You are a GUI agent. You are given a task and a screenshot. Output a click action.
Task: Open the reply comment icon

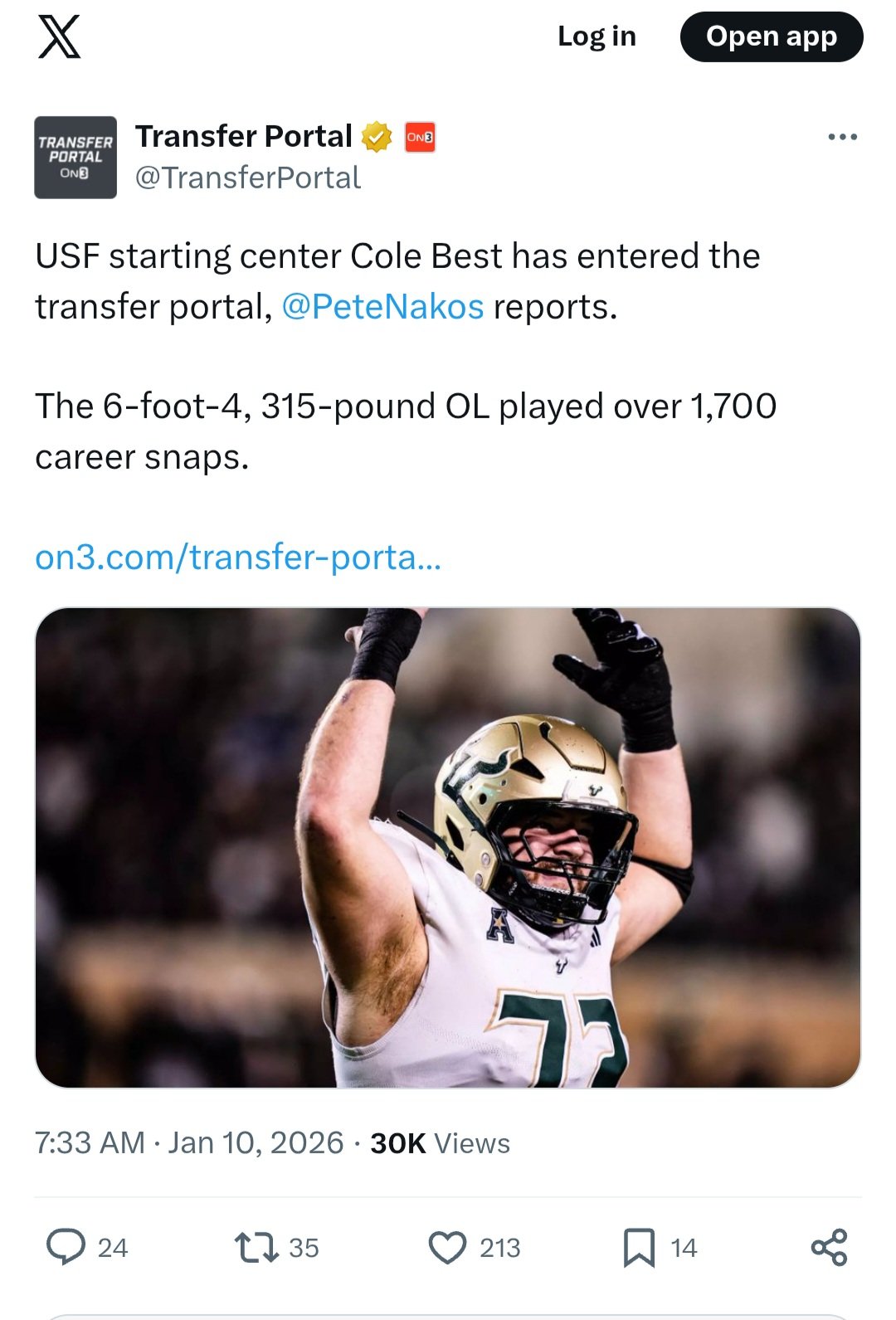click(x=66, y=1247)
